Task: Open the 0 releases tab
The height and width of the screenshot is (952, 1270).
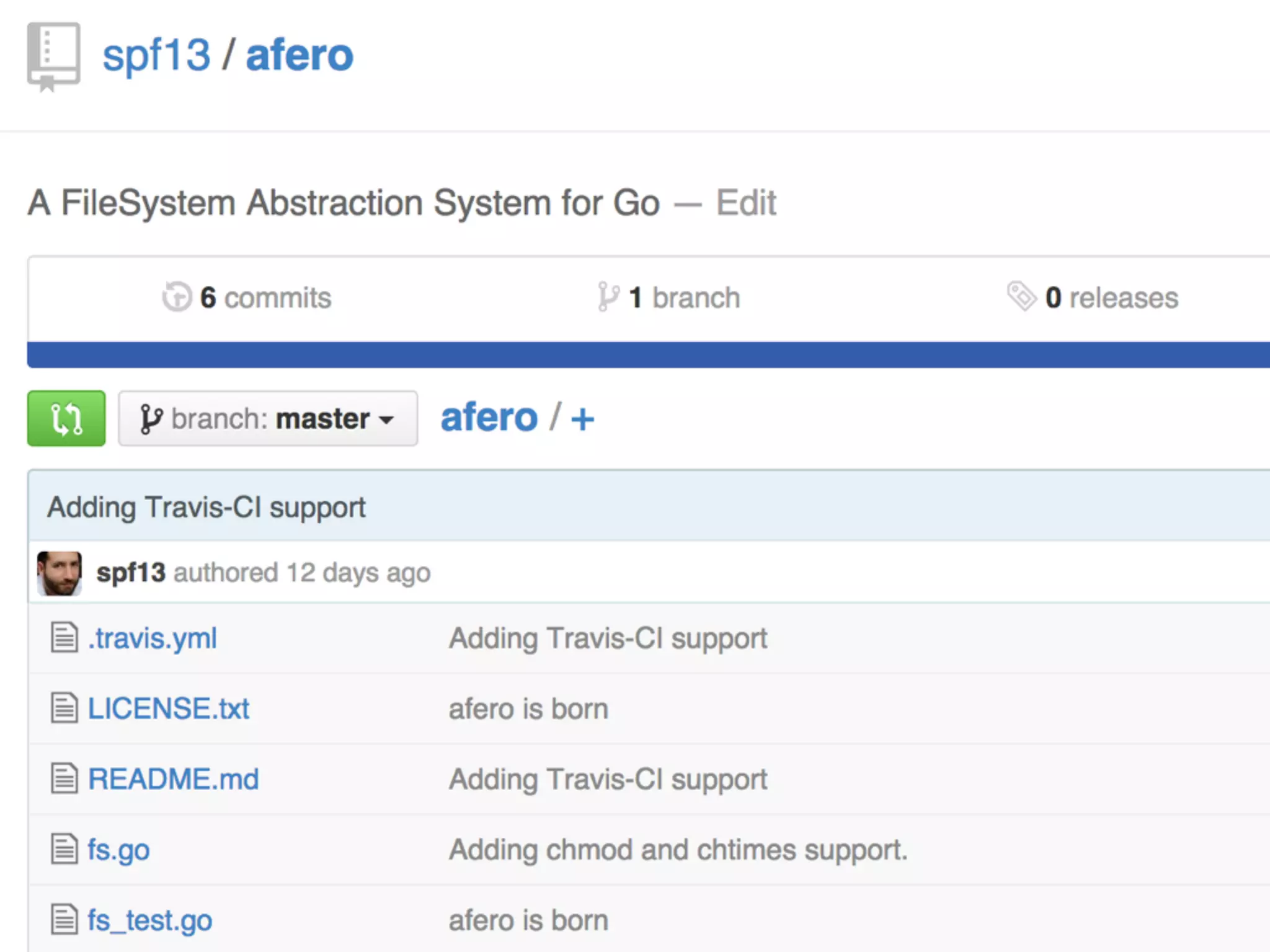Action: [1111, 298]
